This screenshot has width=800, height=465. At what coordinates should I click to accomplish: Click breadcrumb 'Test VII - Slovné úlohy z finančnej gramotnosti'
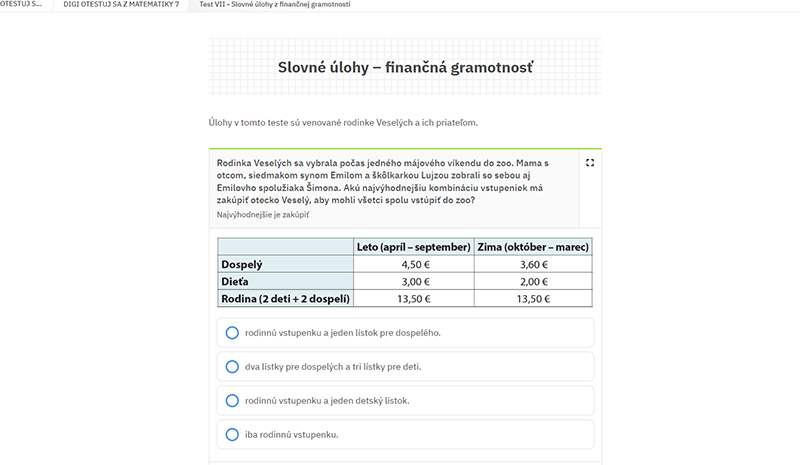[274, 4]
